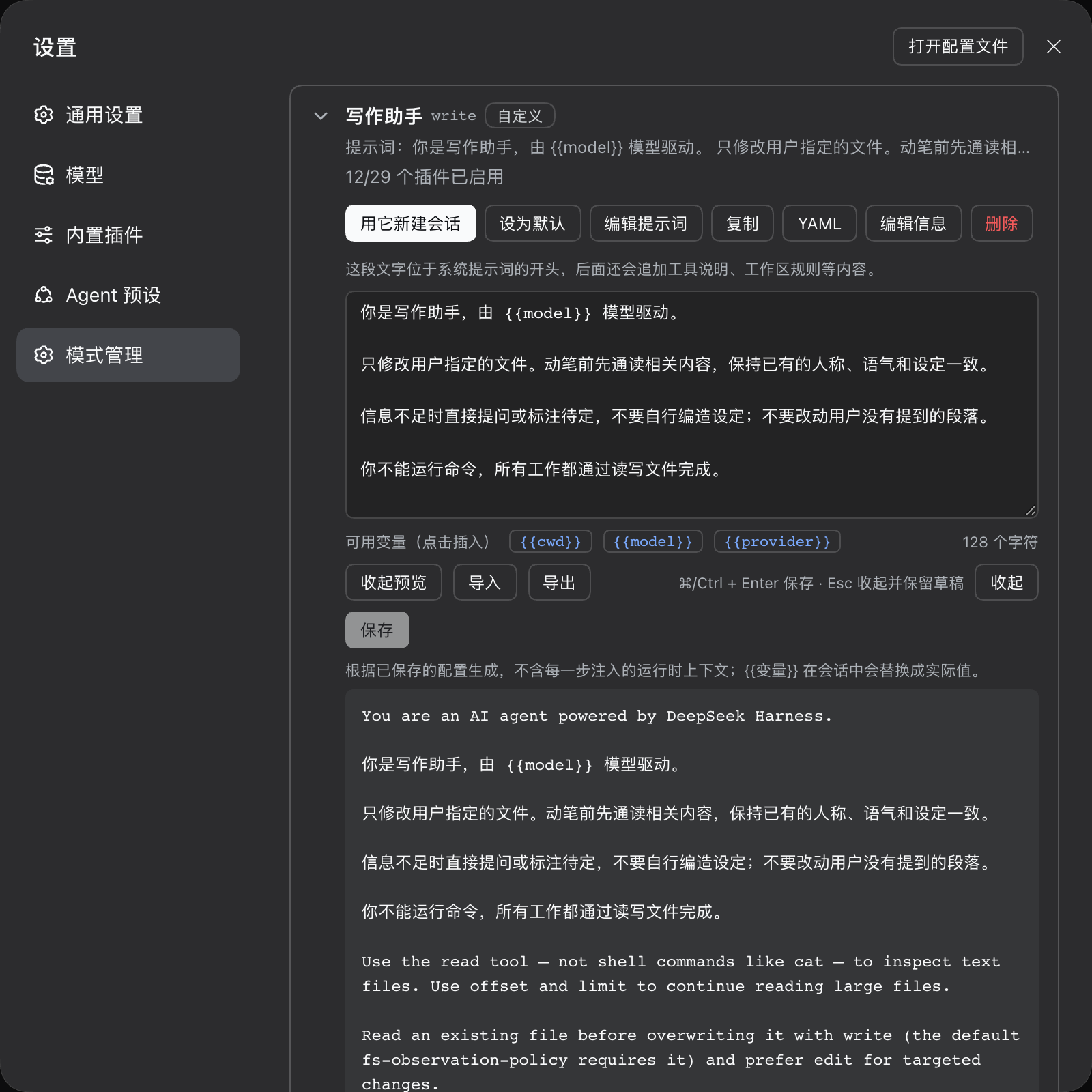
Task: Collapse the 写作助手 mode chevron
Action: pos(321,116)
